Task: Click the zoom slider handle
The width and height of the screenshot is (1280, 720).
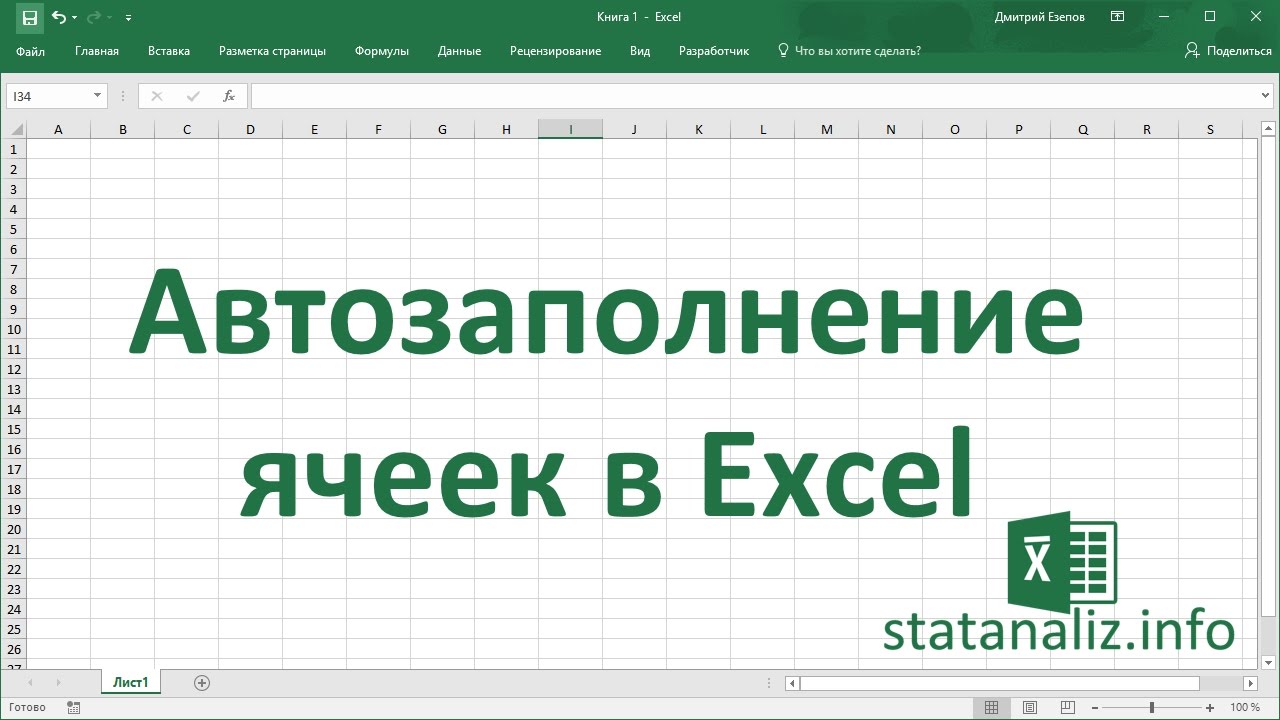Action: pos(1152,708)
